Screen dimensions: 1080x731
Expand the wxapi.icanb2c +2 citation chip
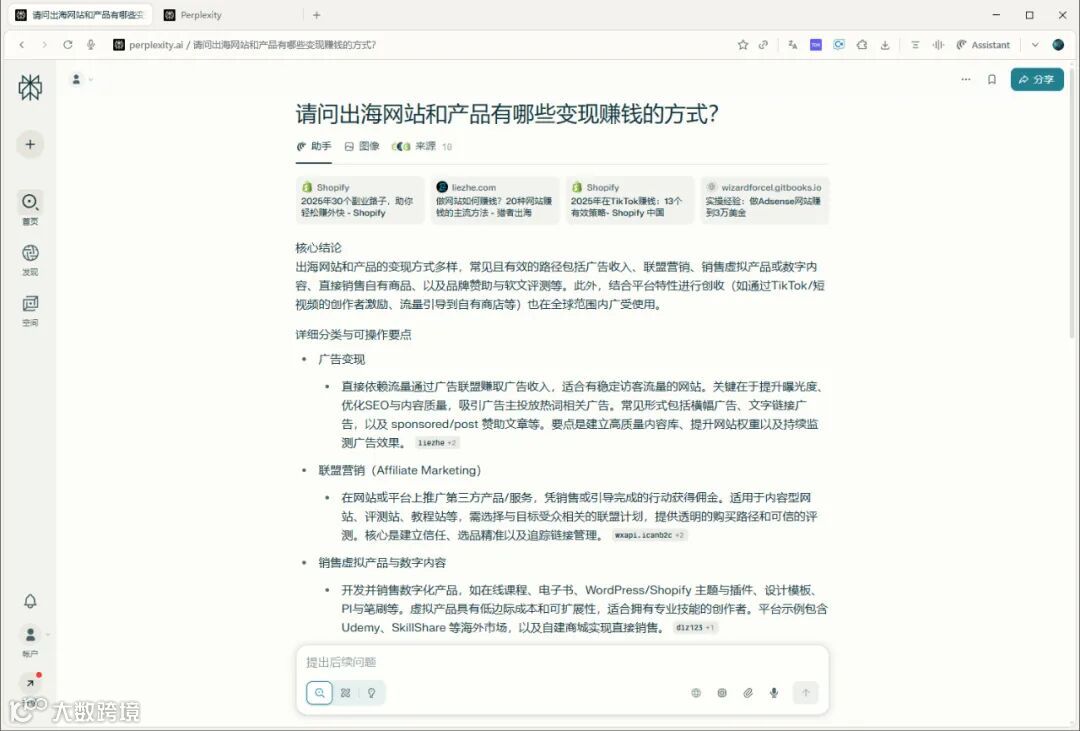point(650,535)
